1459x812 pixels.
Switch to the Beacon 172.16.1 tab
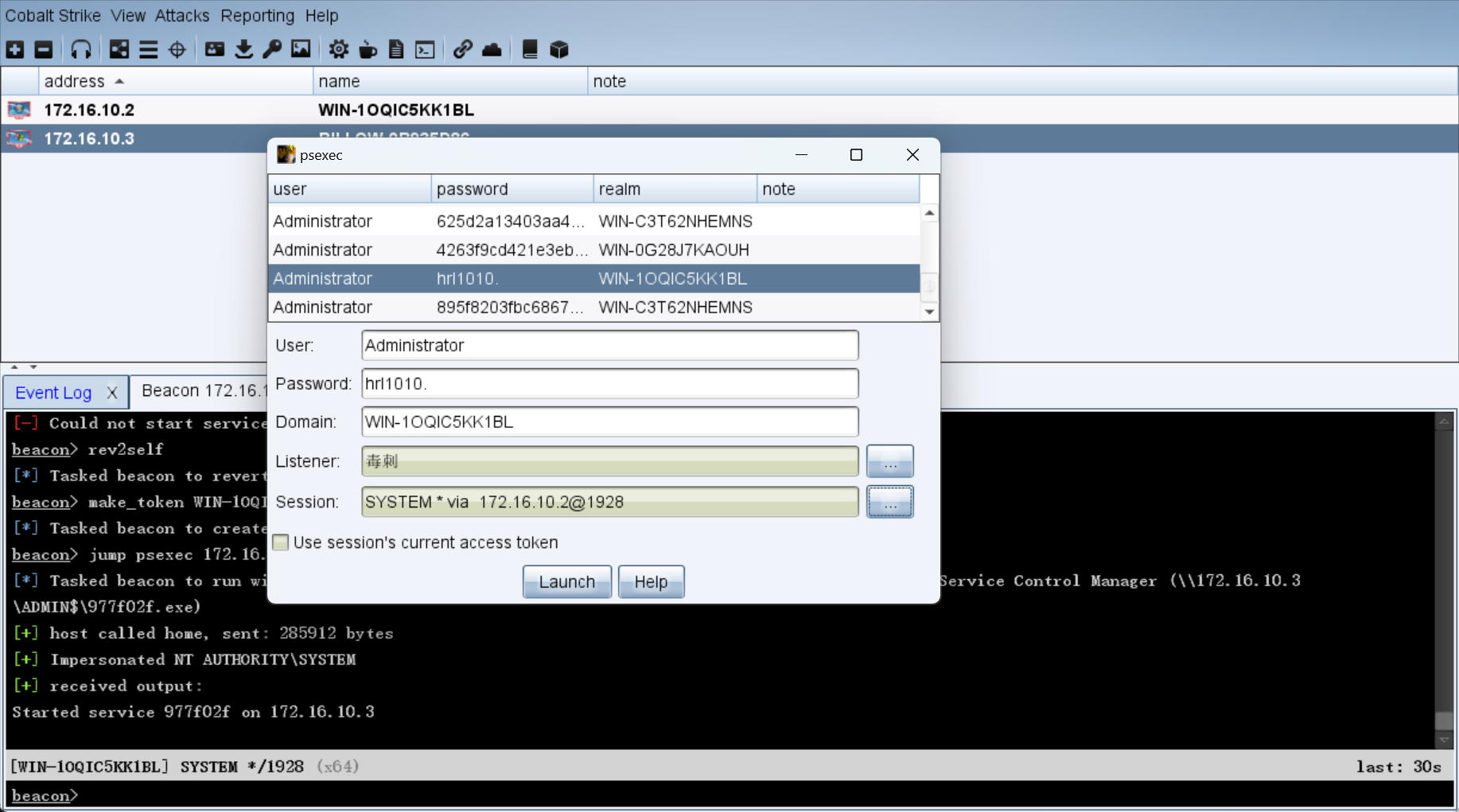pos(199,390)
